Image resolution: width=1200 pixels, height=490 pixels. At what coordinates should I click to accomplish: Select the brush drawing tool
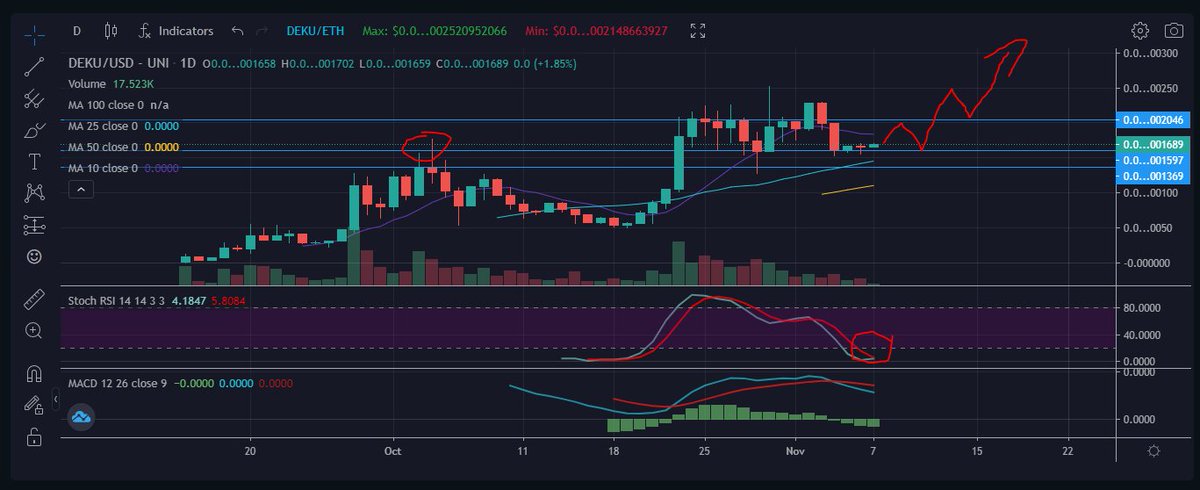[x=34, y=130]
